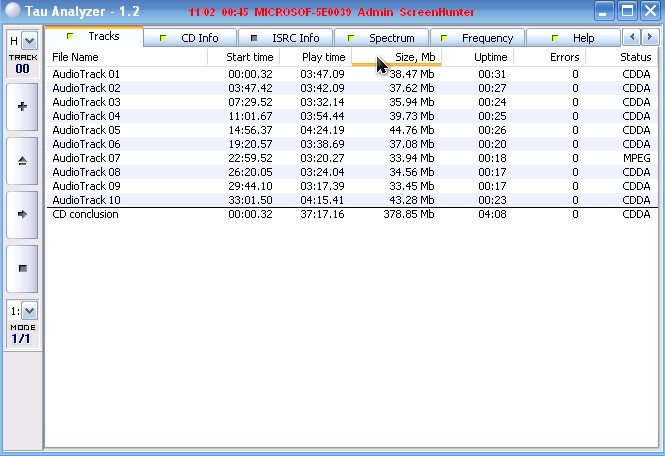Maximize the Tau Analyzer window
This screenshot has height=456, width=665.
[x=627, y=11]
